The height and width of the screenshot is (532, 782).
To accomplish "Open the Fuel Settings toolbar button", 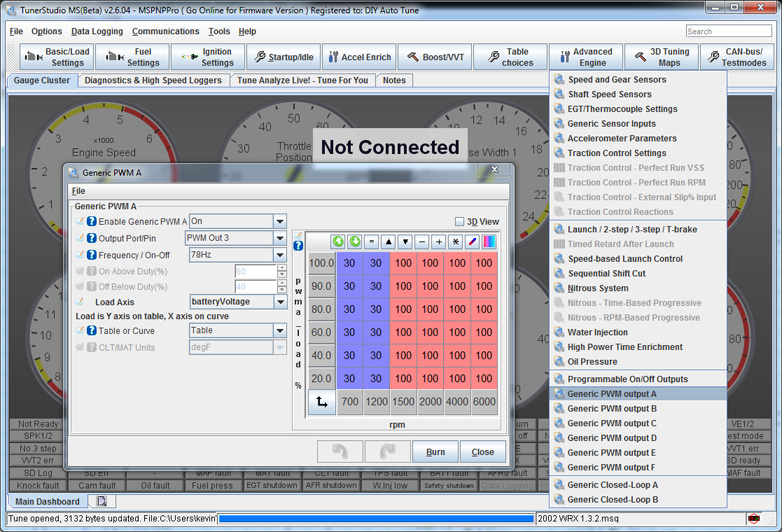I will coord(136,57).
